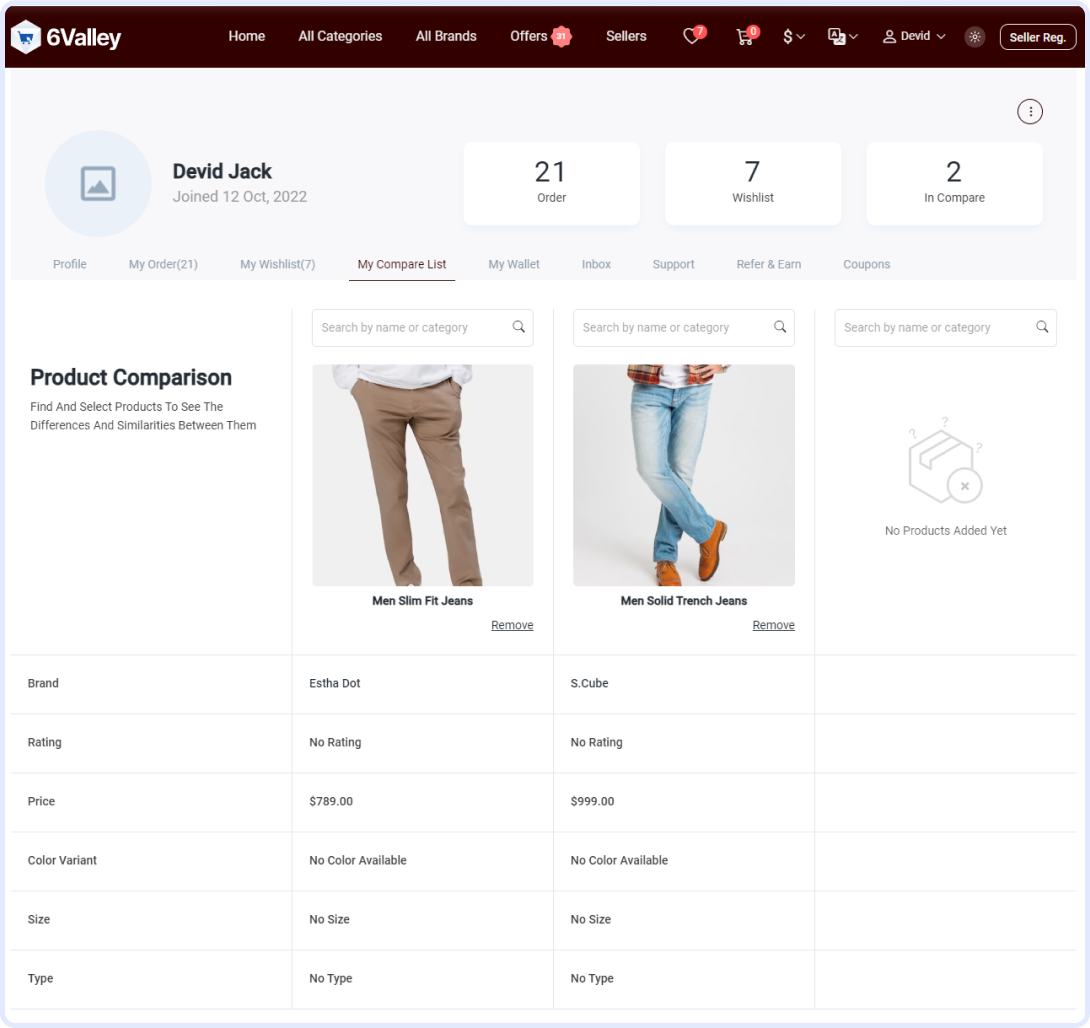This screenshot has height=1028, width=1090.
Task: Switch to My Order(21) tab
Action: [163, 264]
